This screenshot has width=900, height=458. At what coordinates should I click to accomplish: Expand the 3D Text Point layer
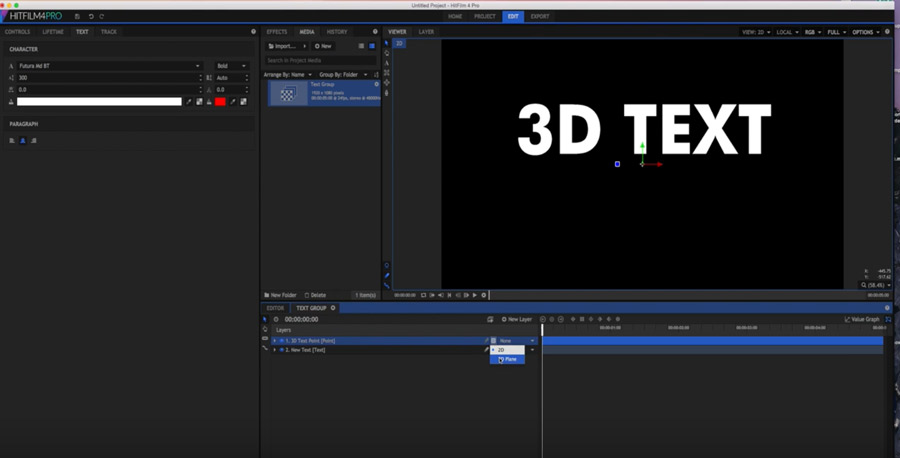point(274,341)
